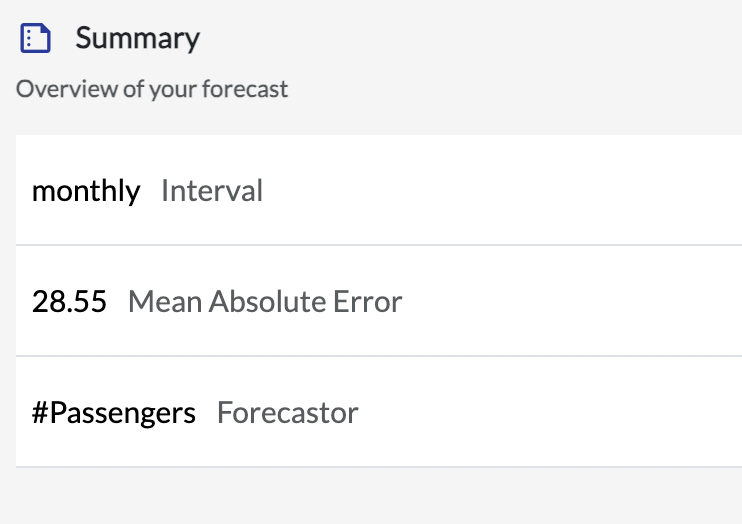Click the word Mean in metric label
Screen dimensions: 742x524
(165, 302)
